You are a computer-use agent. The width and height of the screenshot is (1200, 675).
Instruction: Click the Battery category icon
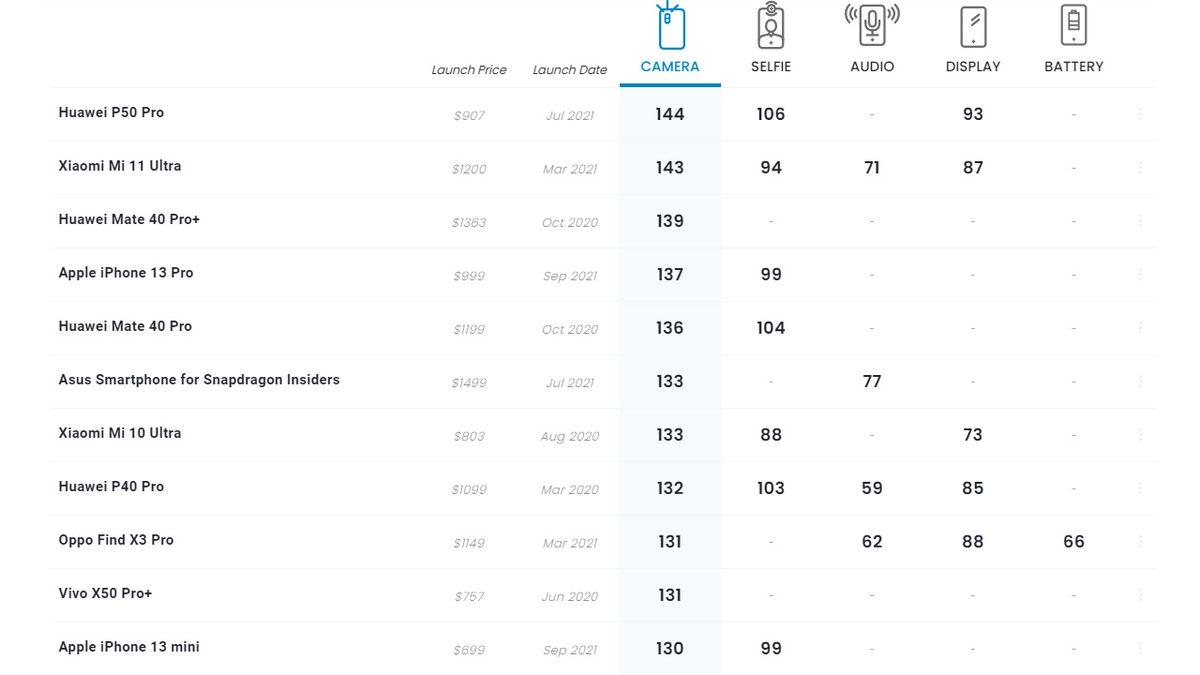(x=1074, y=26)
